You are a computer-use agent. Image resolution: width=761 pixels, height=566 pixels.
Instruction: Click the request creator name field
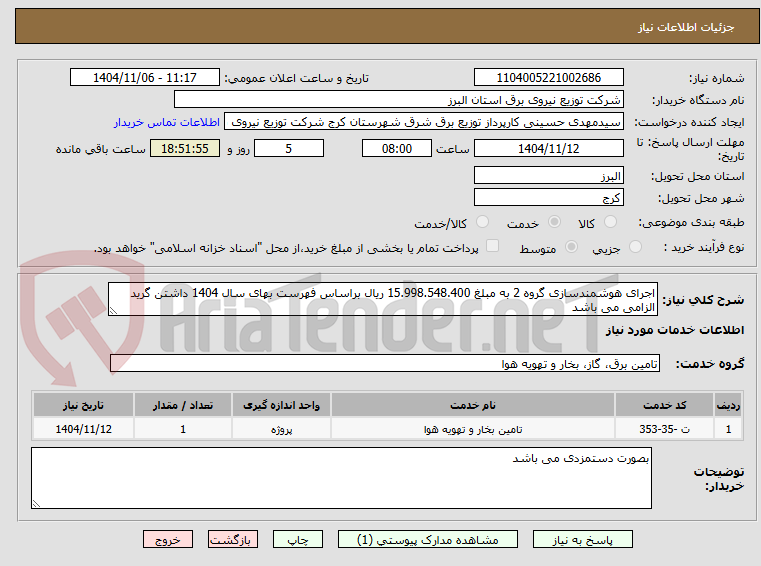[x=424, y=122]
